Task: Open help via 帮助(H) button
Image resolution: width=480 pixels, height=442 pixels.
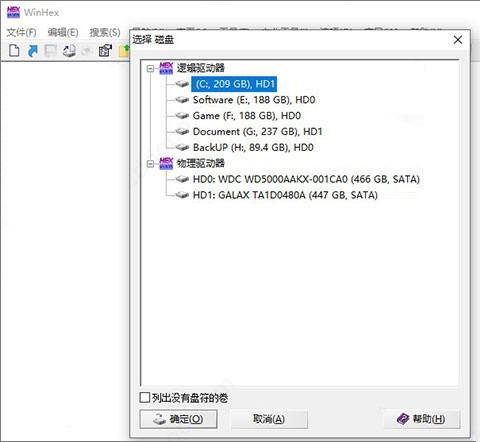Action: 422,419
